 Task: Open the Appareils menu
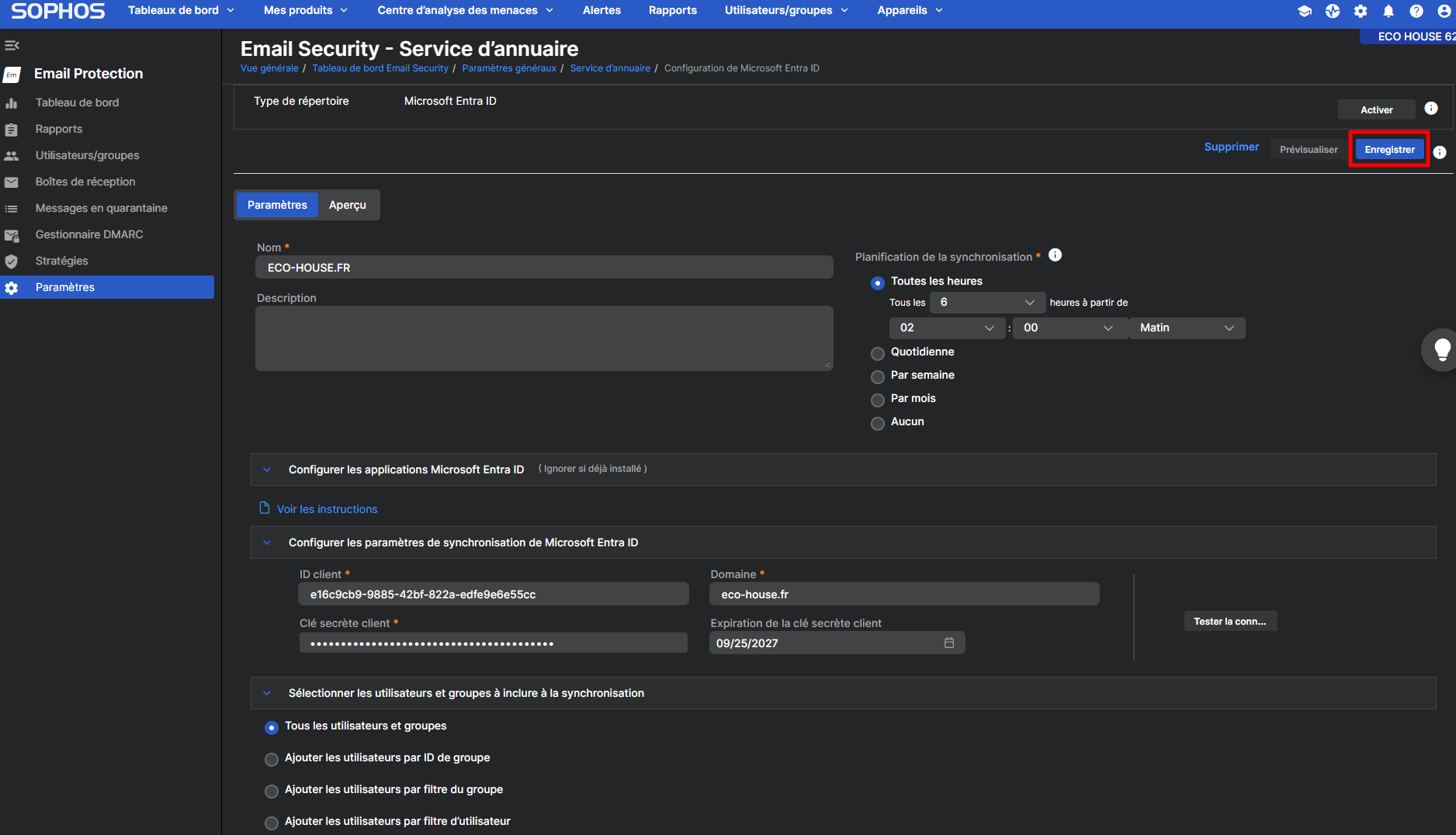click(x=910, y=10)
